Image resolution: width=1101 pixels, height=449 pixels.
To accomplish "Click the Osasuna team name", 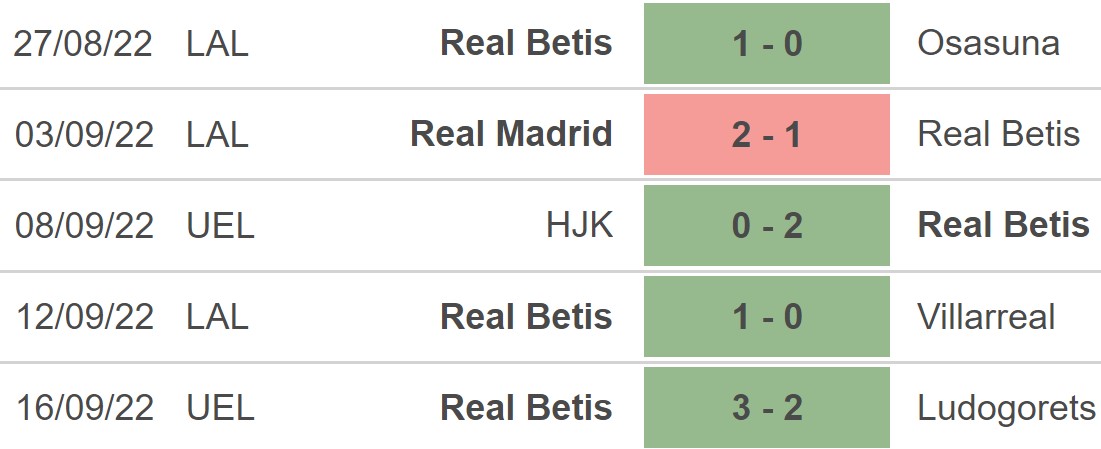I will [988, 44].
